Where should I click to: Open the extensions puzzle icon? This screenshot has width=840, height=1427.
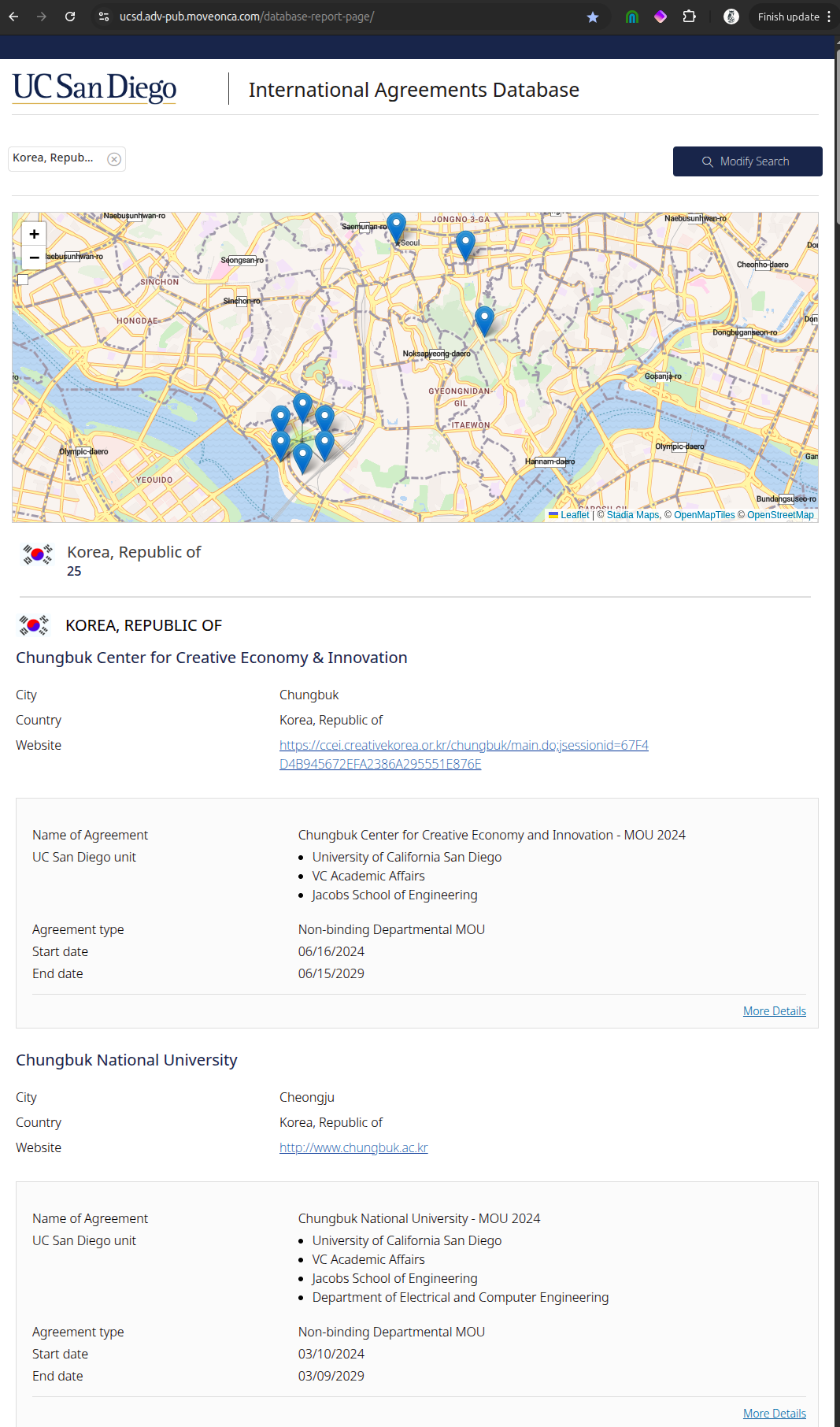(690, 17)
